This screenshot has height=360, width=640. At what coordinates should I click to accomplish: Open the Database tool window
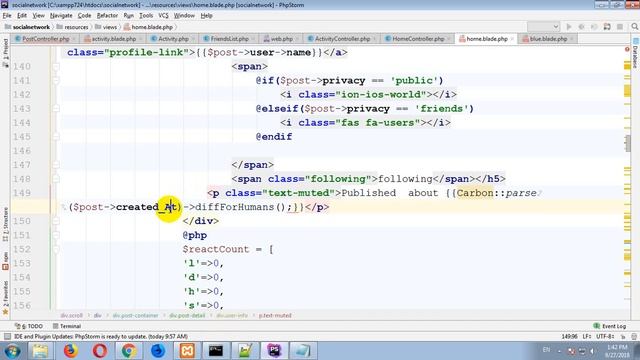point(636,53)
